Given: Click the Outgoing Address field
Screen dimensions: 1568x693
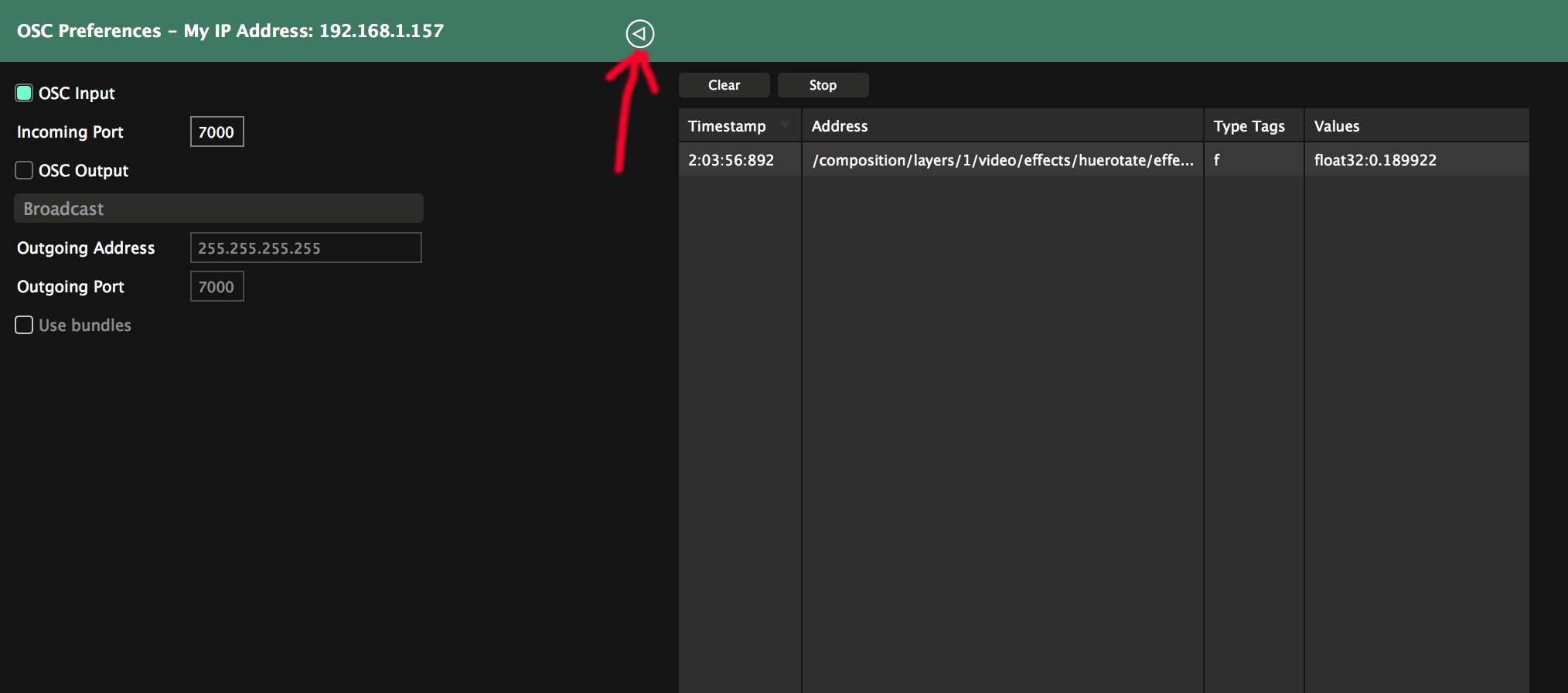Looking at the screenshot, I should [x=305, y=248].
